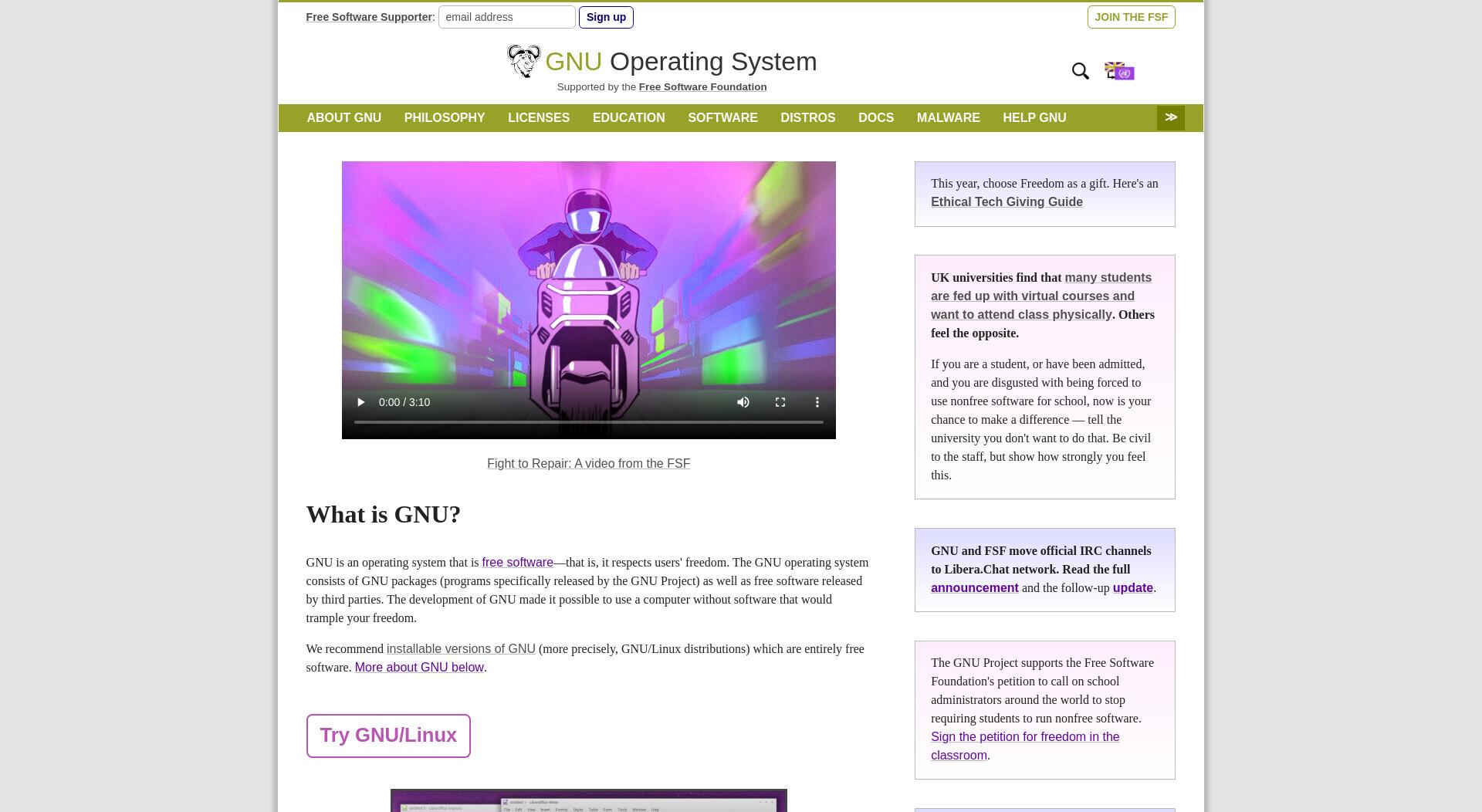
Task: Open the SOFTWARE menu item
Action: pyautogui.click(x=723, y=118)
